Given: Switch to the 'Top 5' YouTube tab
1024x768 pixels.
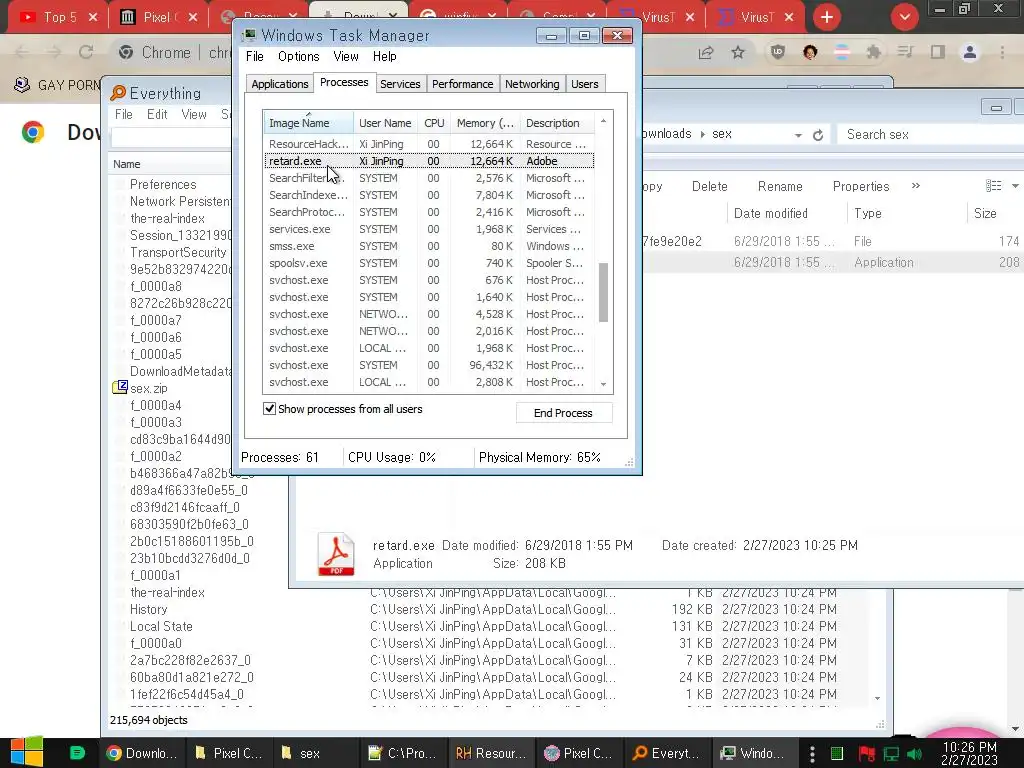Looking at the screenshot, I should pyautogui.click(x=58, y=18).
